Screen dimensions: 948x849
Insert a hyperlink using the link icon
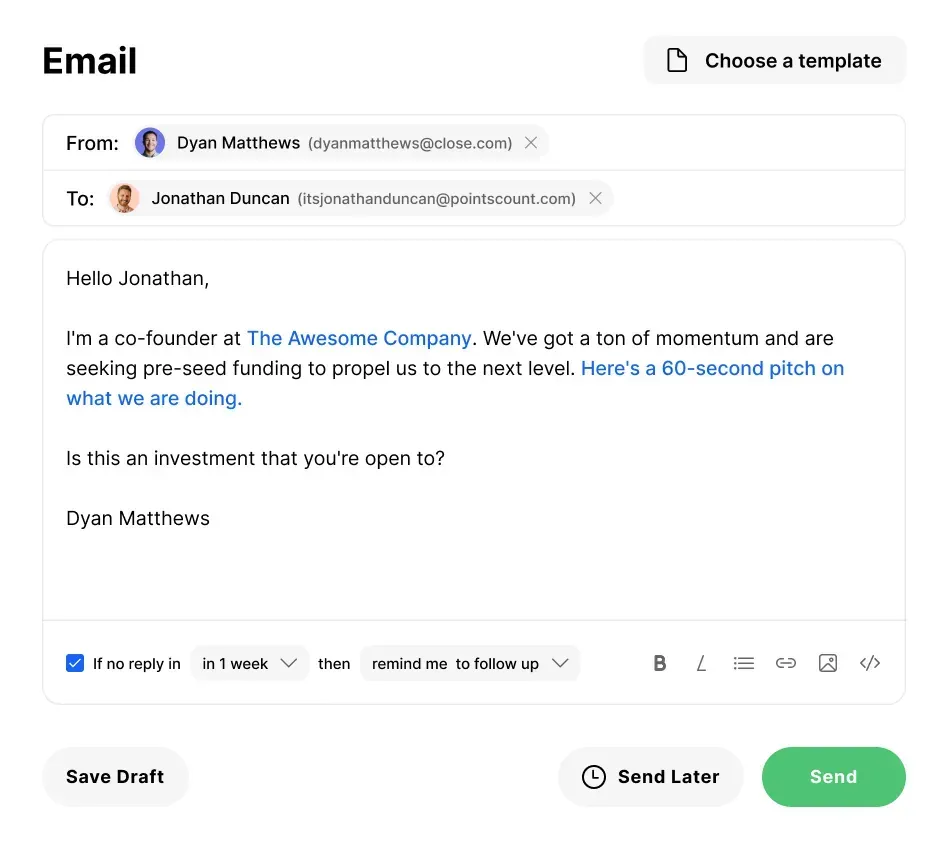(785, 663)
